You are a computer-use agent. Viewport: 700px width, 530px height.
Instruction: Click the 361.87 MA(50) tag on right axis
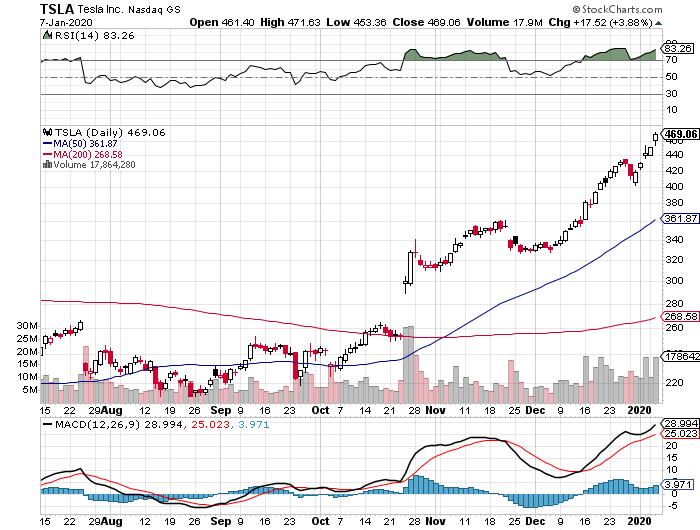coord(680,218)
